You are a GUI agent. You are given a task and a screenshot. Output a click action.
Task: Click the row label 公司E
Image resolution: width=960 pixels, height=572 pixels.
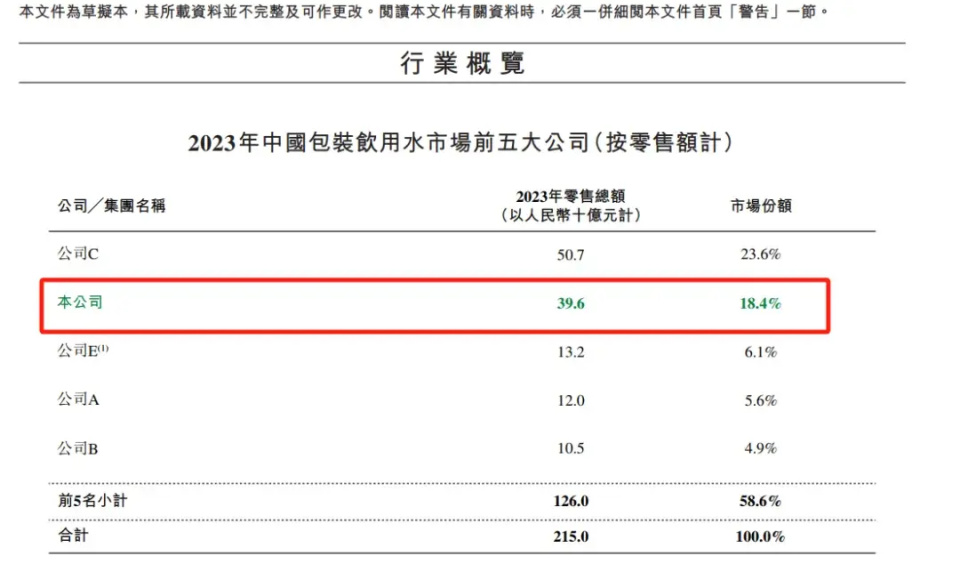83,350
